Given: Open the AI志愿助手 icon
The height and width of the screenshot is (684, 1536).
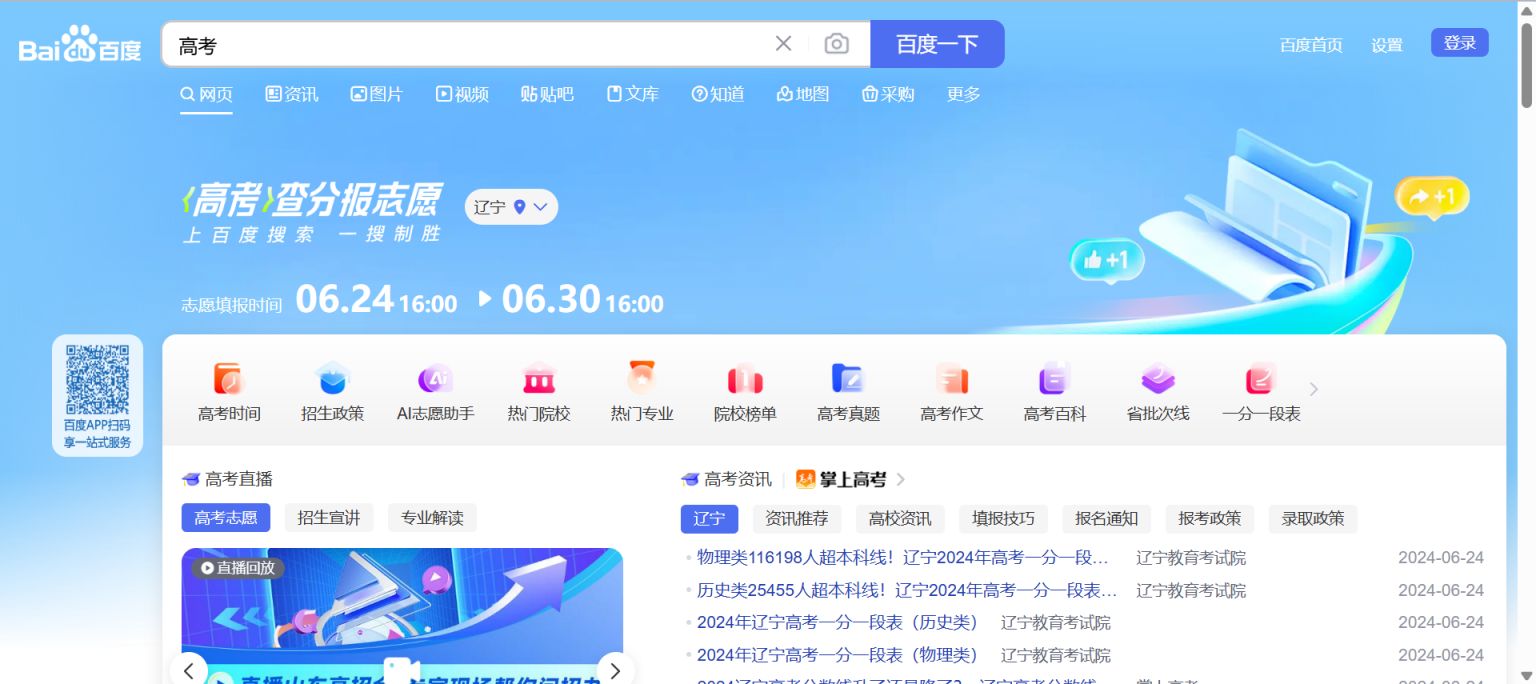Looking at the screenshot, I should point(435,392).
